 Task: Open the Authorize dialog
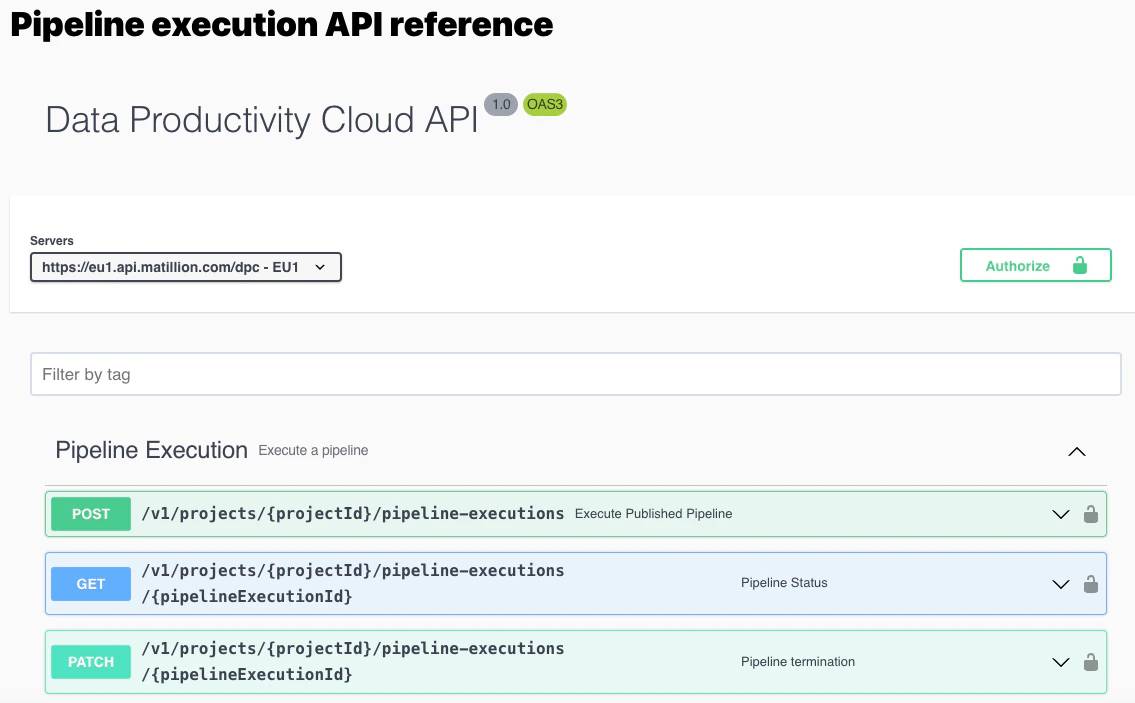coord(1018,265)
